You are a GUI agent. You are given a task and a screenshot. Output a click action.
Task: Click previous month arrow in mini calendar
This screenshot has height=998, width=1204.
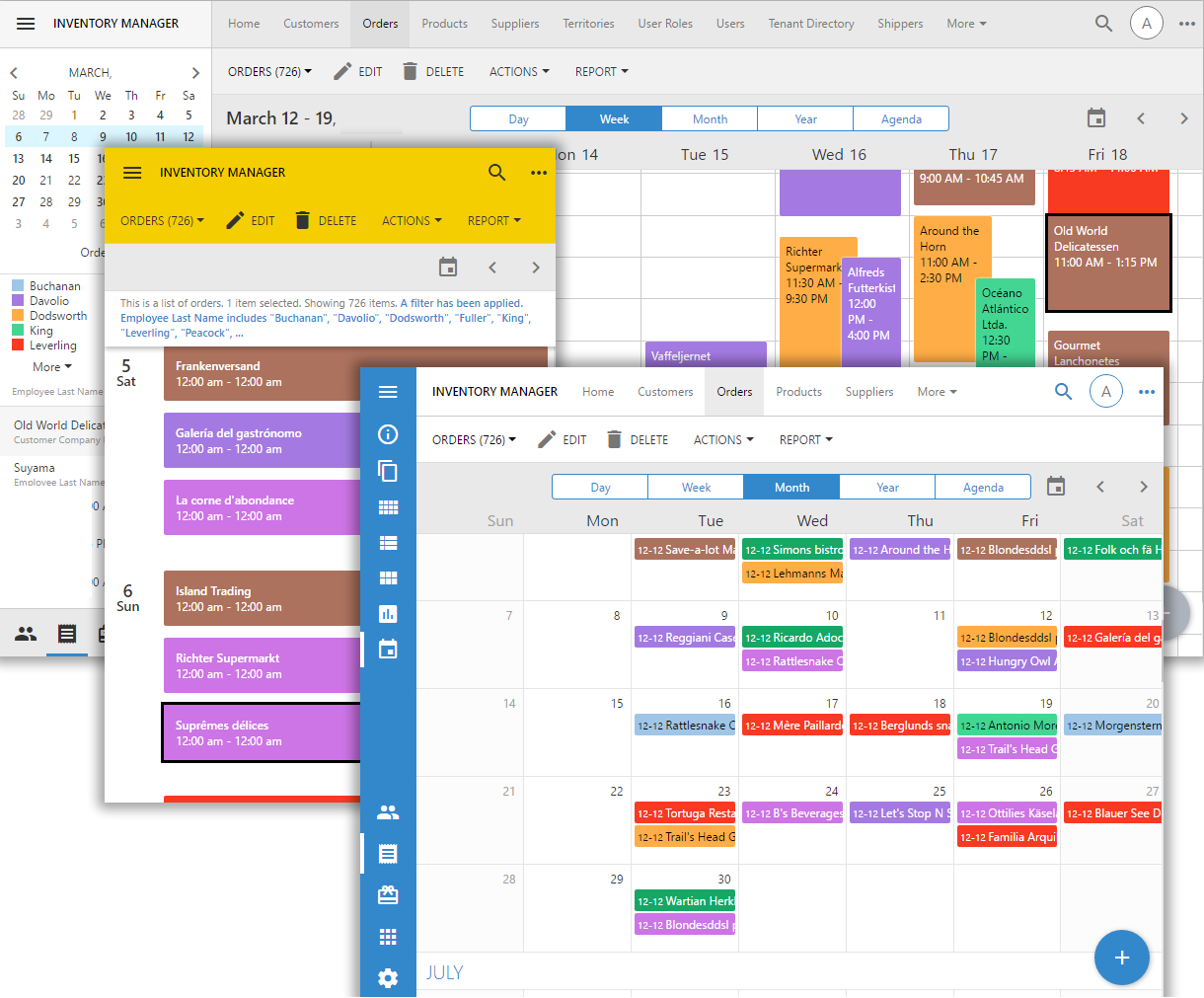pyautogui.click(x=14, y=73)
